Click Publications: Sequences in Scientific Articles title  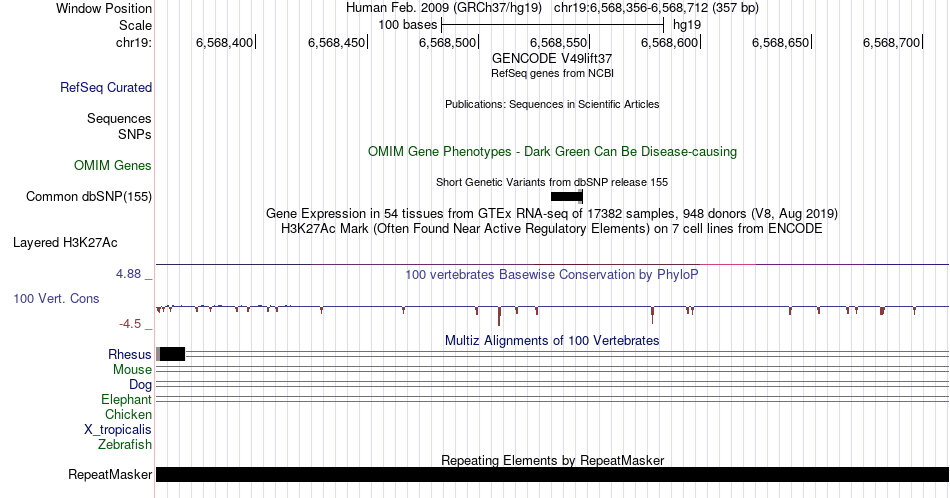552,104
